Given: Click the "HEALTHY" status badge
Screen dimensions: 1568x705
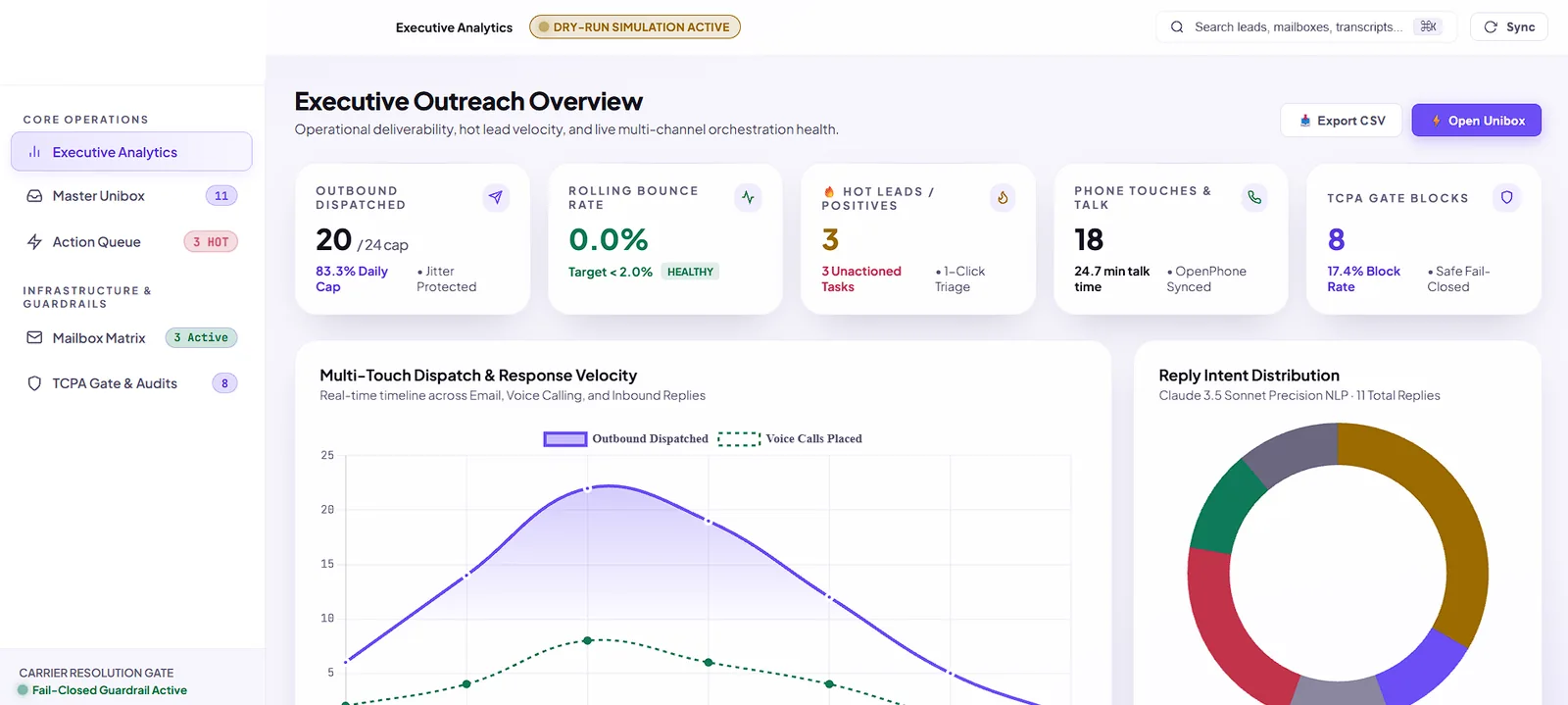Looking at the screenshot, I should click(x=690, y=272).
